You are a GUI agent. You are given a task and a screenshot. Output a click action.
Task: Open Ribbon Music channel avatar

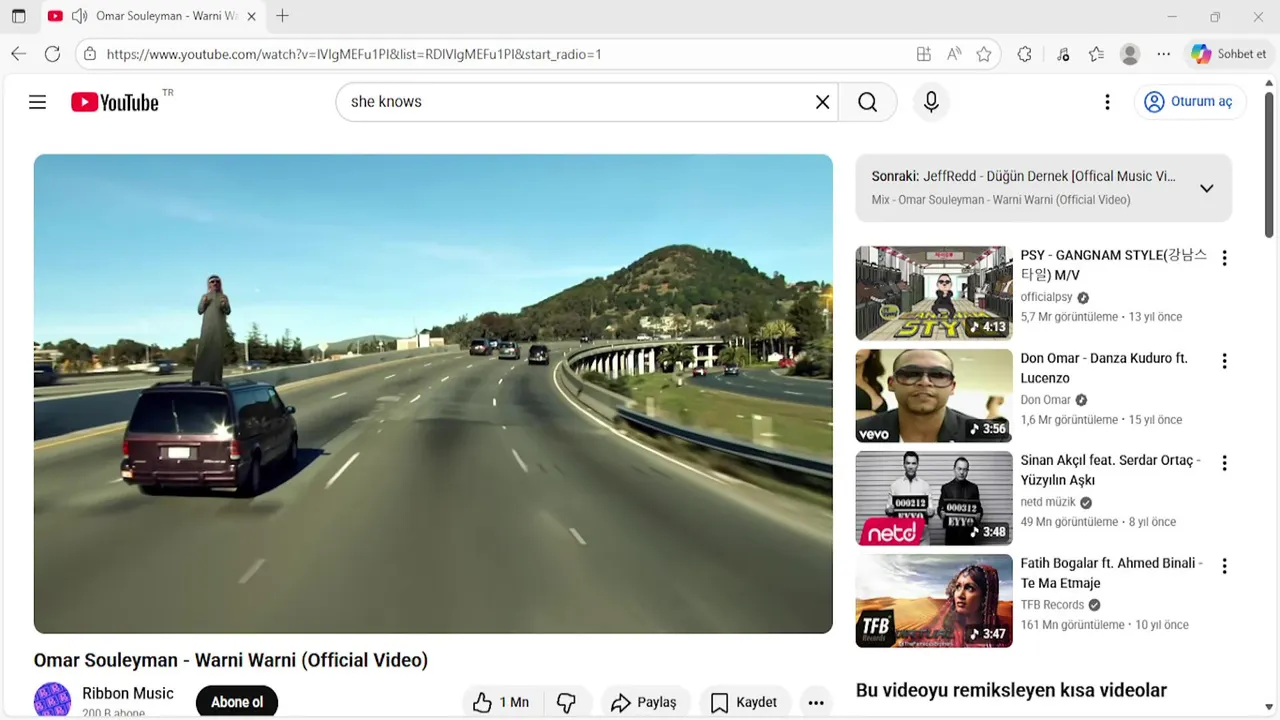tap(52, 701)
